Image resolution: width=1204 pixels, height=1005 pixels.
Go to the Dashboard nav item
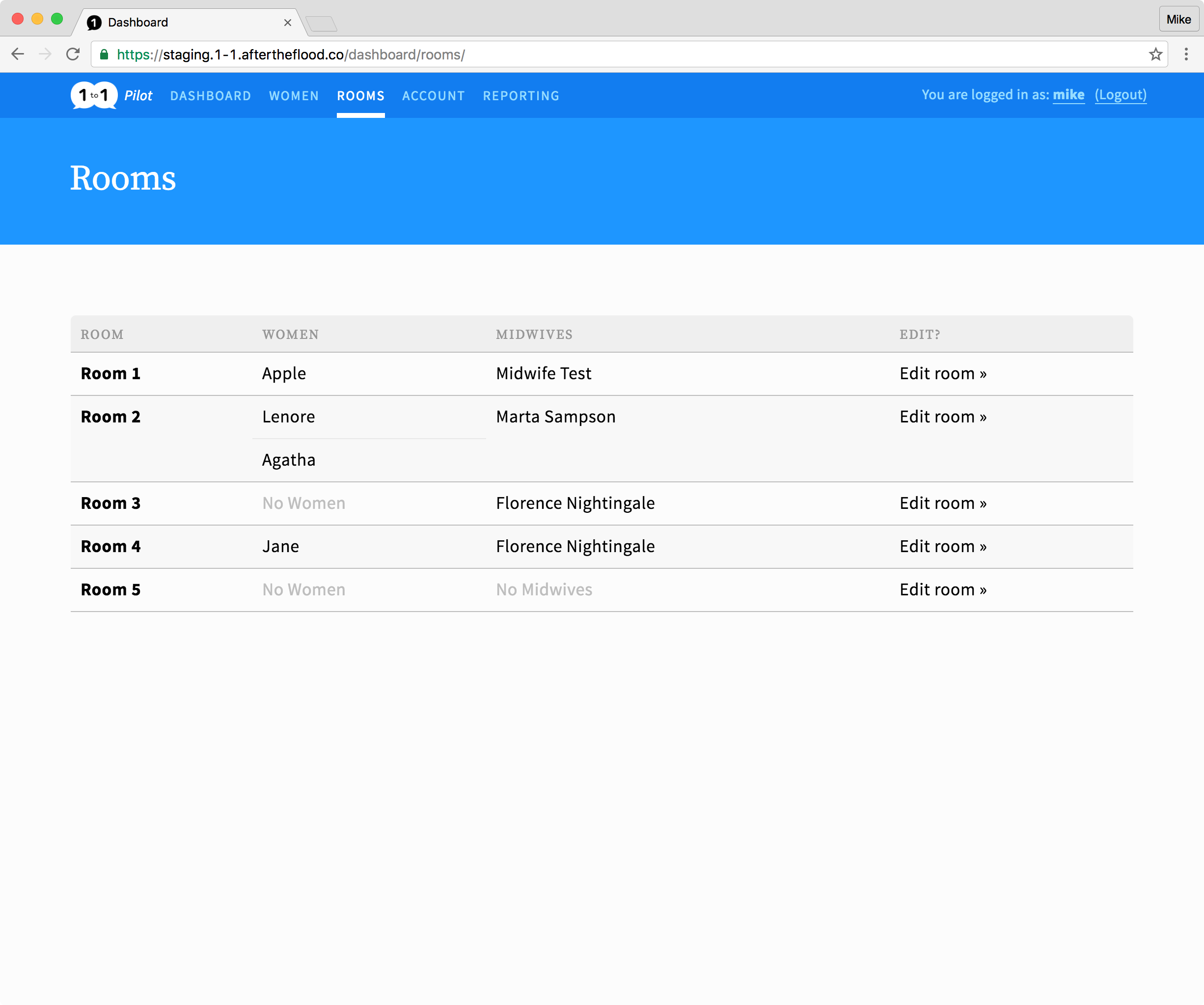(211, 96)
